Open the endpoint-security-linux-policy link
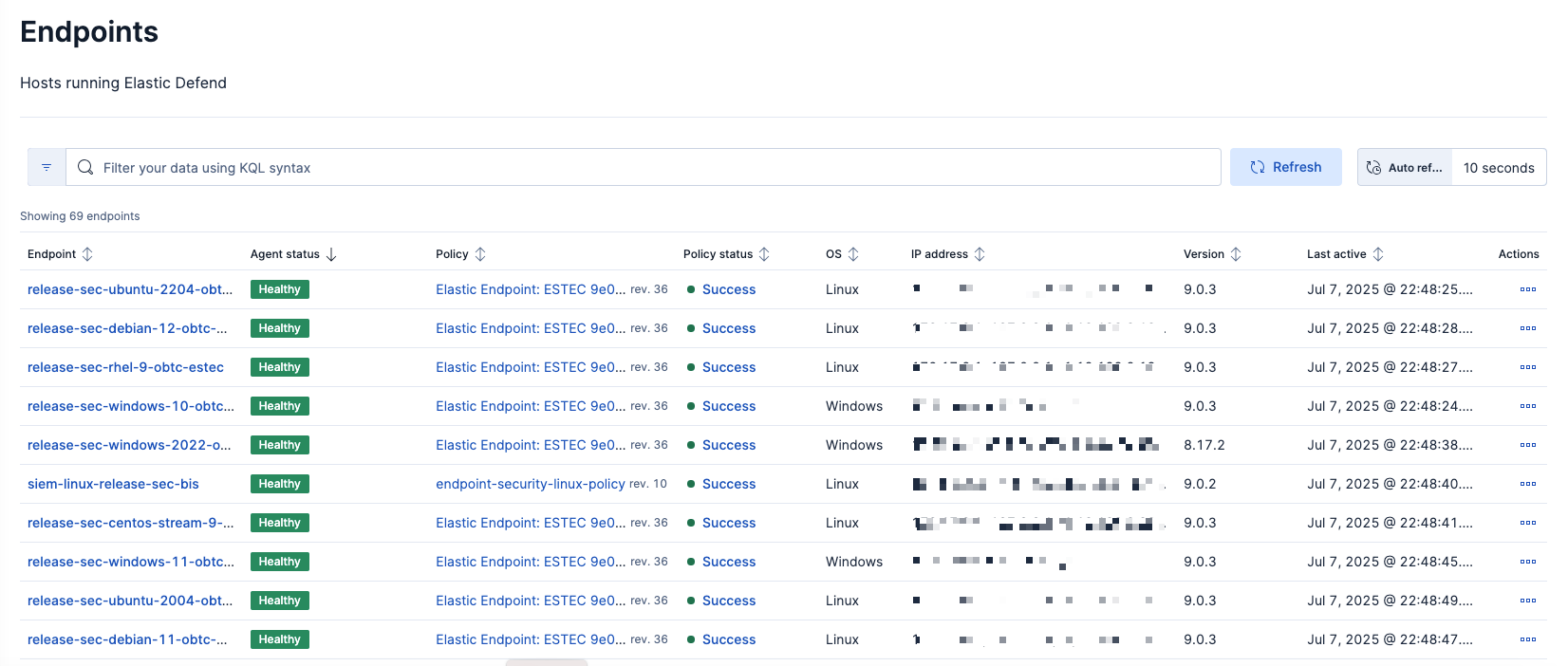The image size is (1568, 666). (x=530, y=484)
